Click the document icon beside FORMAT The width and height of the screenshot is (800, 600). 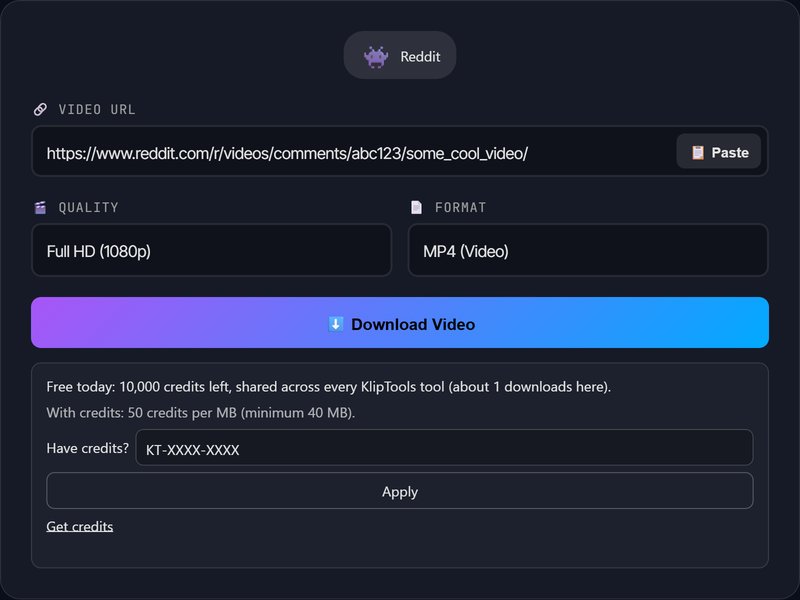(x=416, y=207)
